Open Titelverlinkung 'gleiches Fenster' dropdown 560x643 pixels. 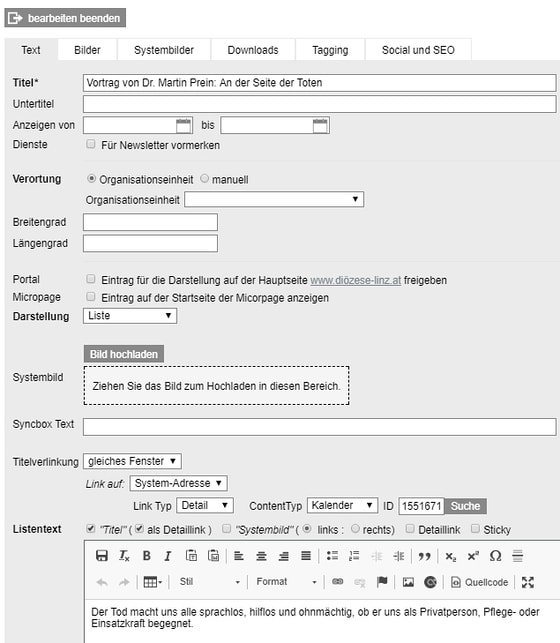pyautogui.click(x=132, y=461)
